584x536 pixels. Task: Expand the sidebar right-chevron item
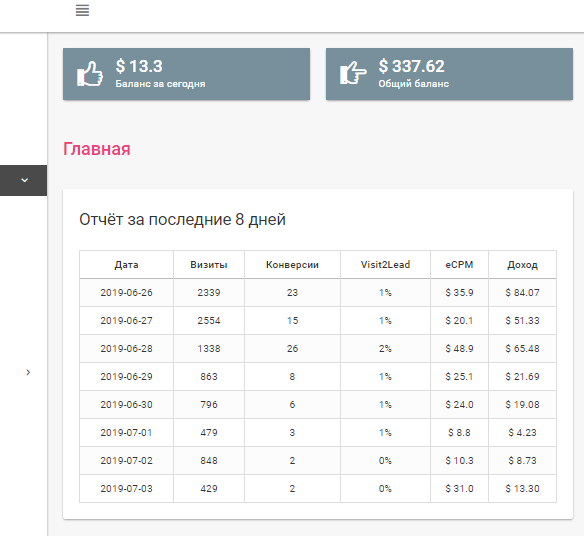pos(28,372)
